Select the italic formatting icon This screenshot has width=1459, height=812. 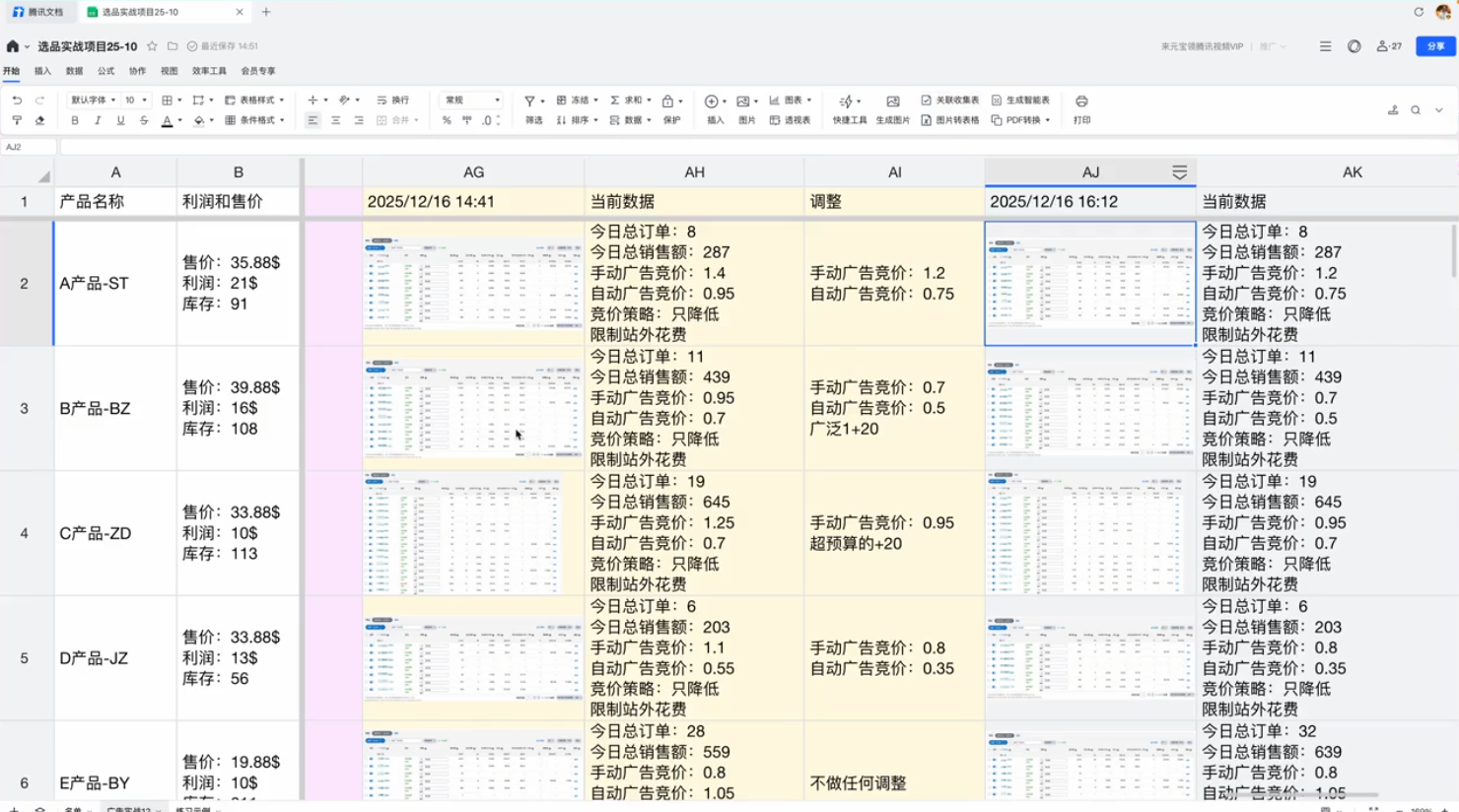tap(98, 119)
